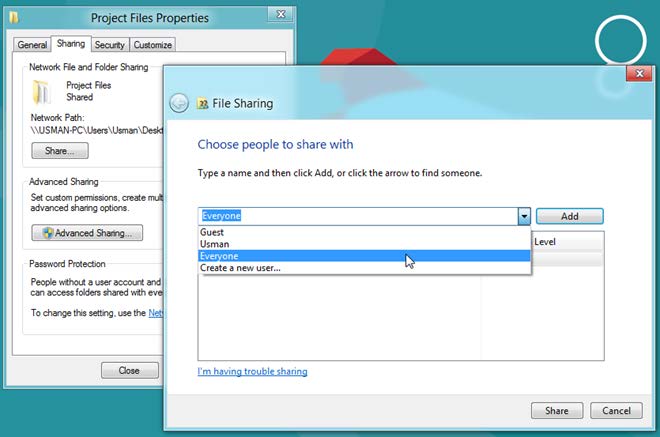The image size is (660, 437).
Task: Select the Sharing tab
Action: click(71, 43)
